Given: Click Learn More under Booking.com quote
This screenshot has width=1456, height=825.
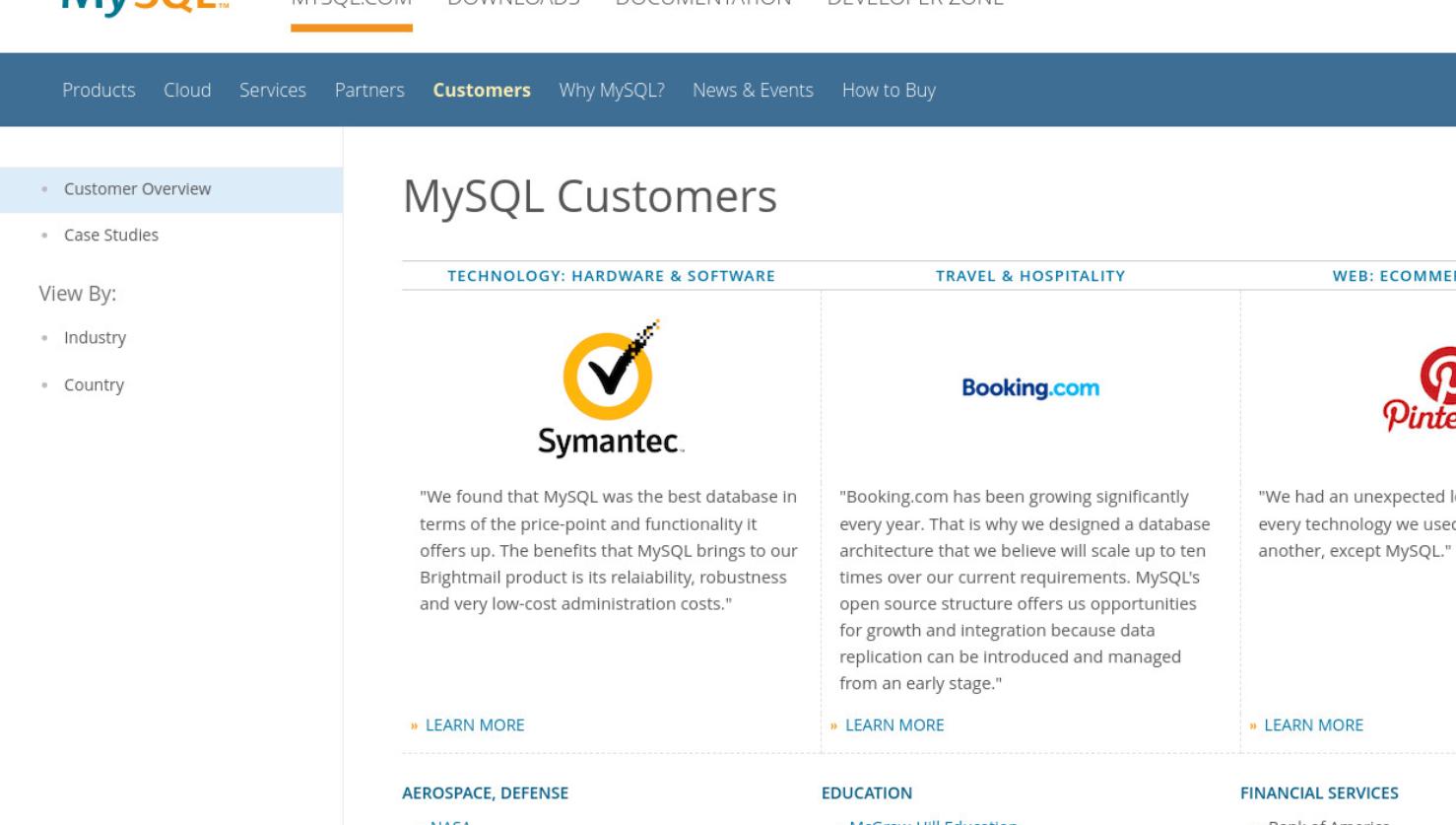Looking at the screenshot, I should [894, 724].
